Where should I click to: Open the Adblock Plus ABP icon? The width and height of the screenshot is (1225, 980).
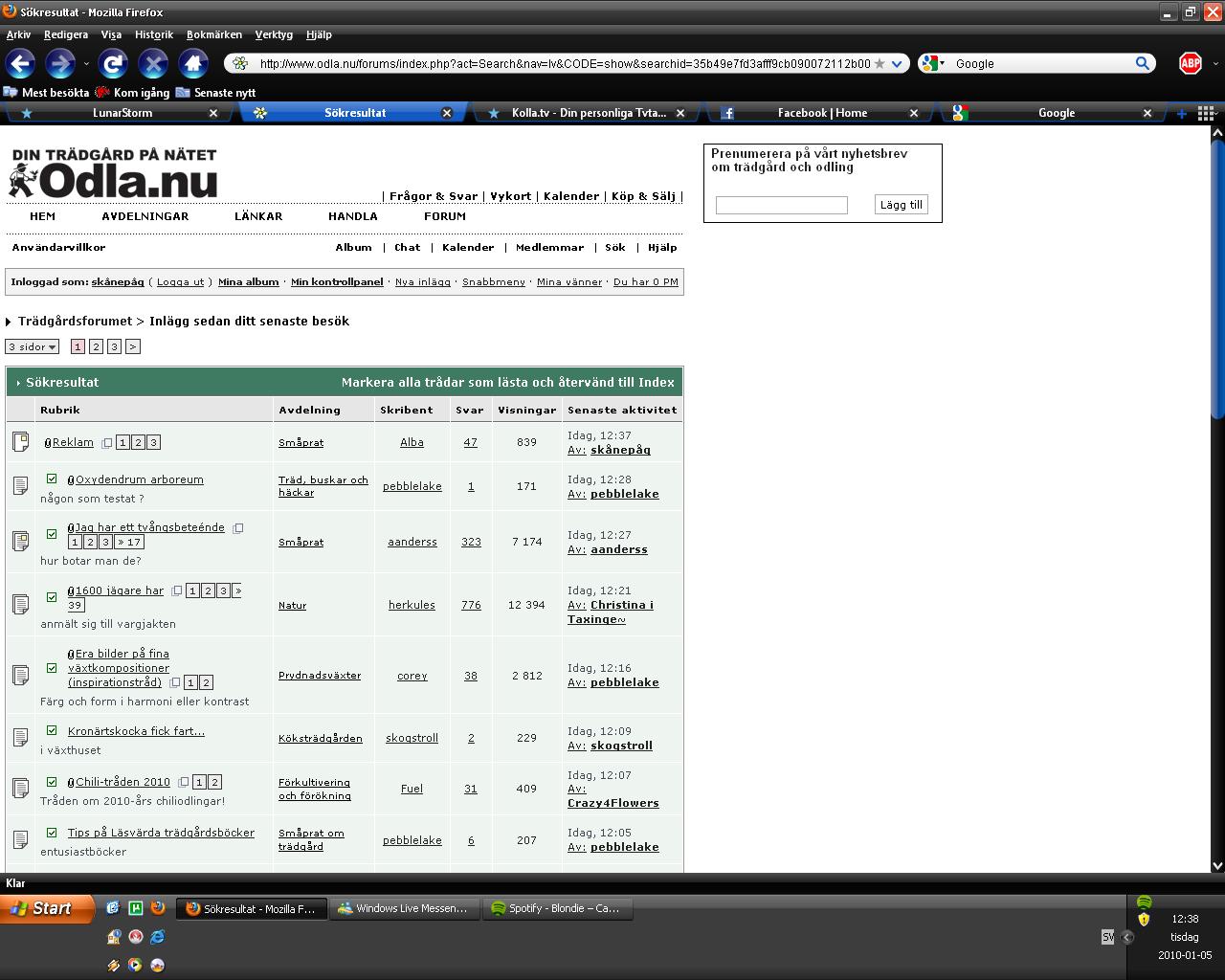(x=1190, y=64)
